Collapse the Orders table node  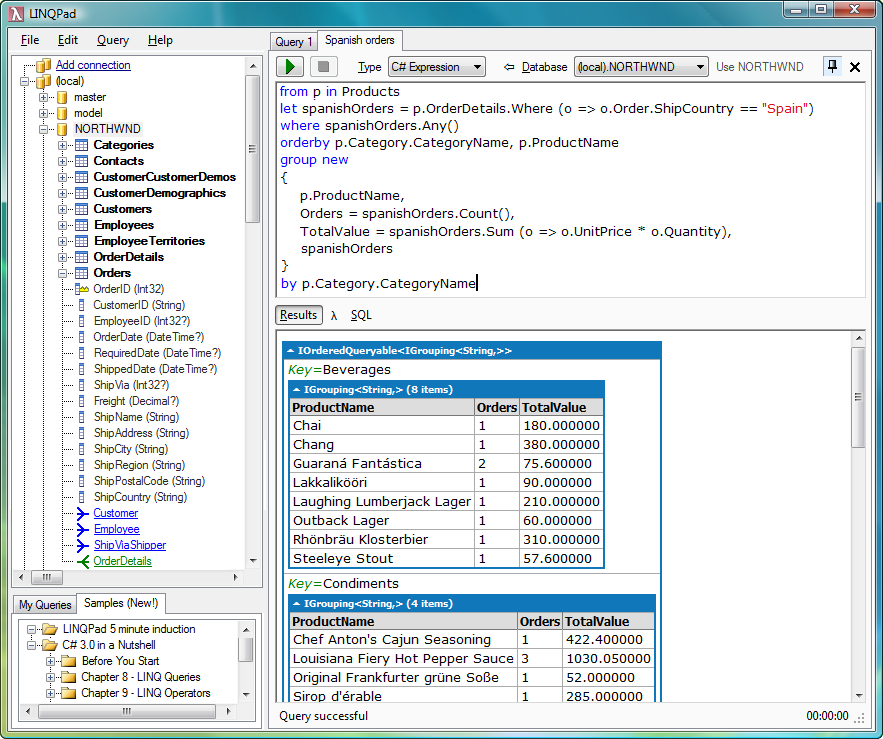click(62, 273)
